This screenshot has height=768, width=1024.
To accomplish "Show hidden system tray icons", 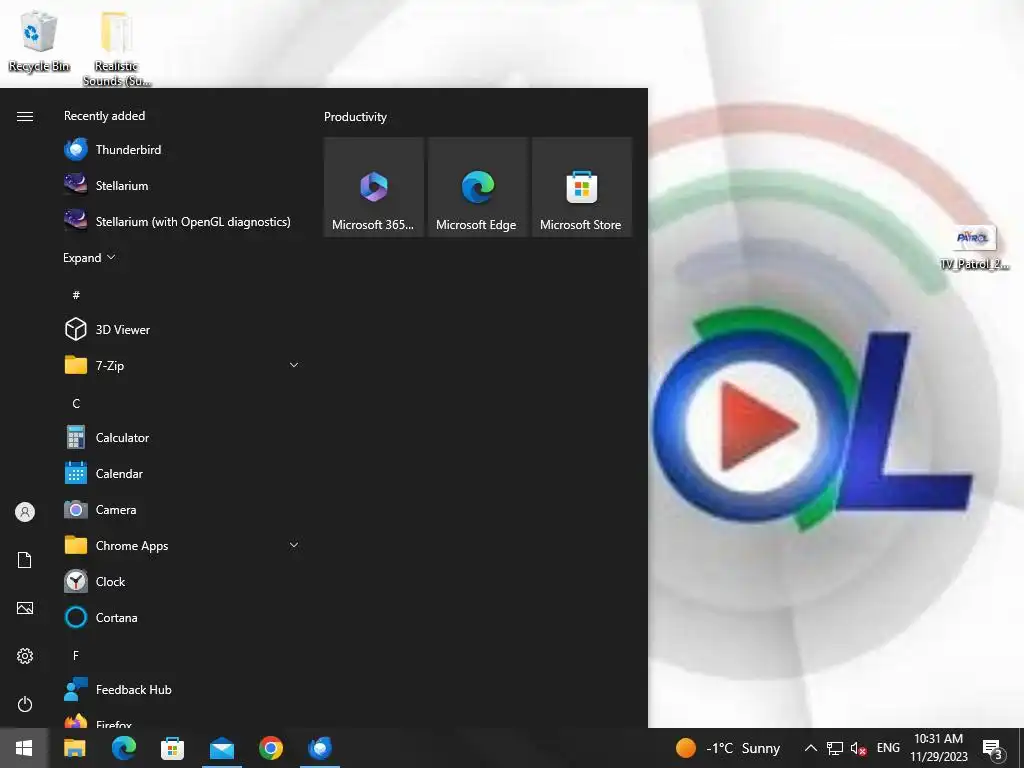I will (x=810, y=748).
